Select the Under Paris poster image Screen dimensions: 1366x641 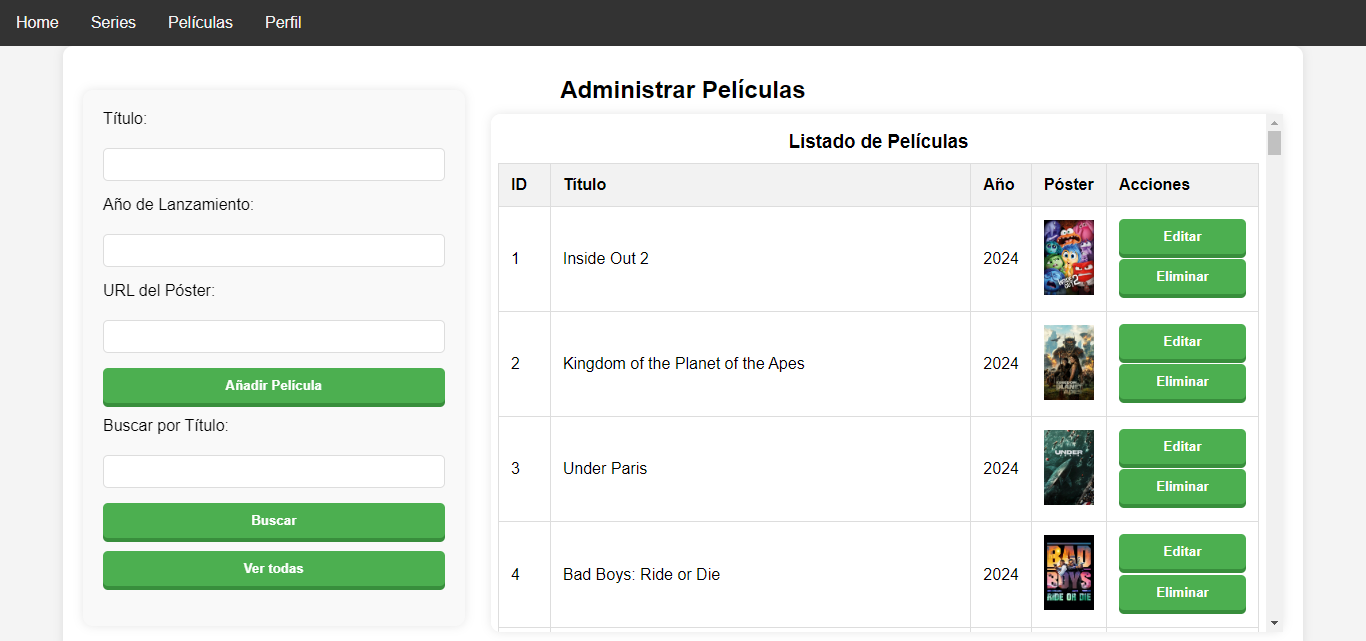[1069, 468]
